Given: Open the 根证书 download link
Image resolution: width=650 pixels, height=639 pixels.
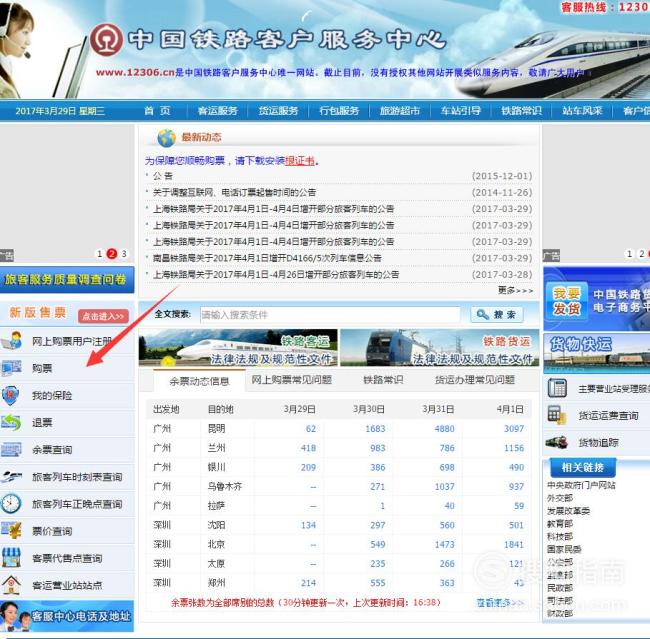Looking at the screenshot, I should pyautogui.click(x=300, y=160).
